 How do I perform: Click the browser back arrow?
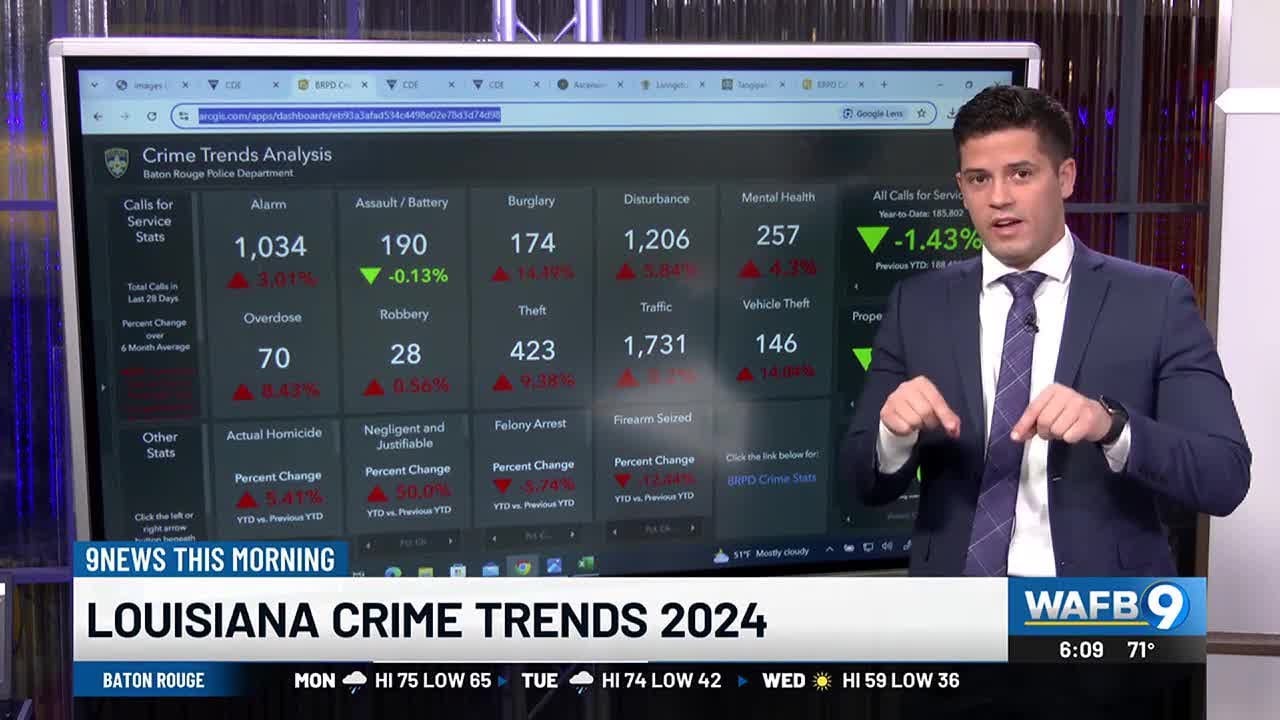click(98, 116)
